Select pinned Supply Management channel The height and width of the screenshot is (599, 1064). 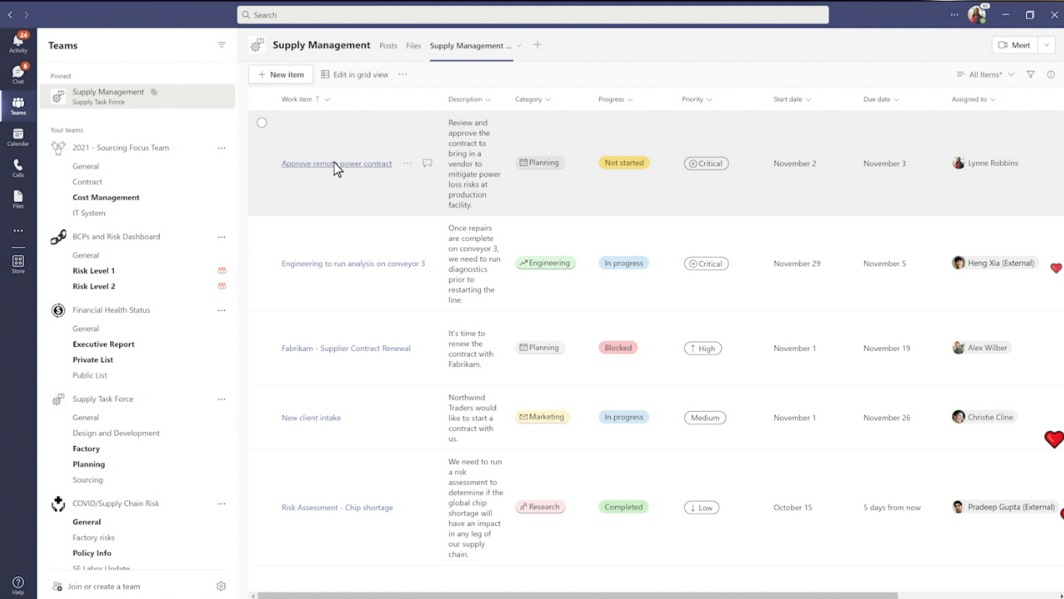[137, 96]
